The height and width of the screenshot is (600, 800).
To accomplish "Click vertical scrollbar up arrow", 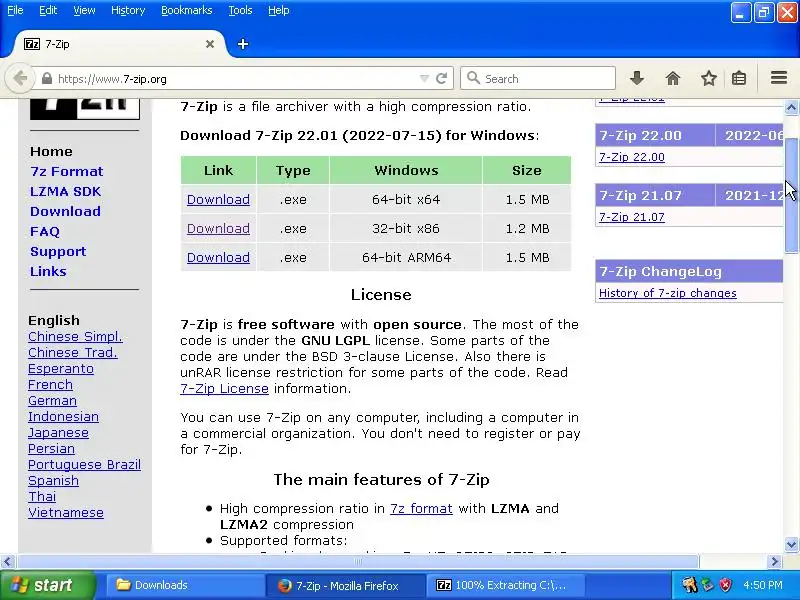I will (x=791, y=107).
